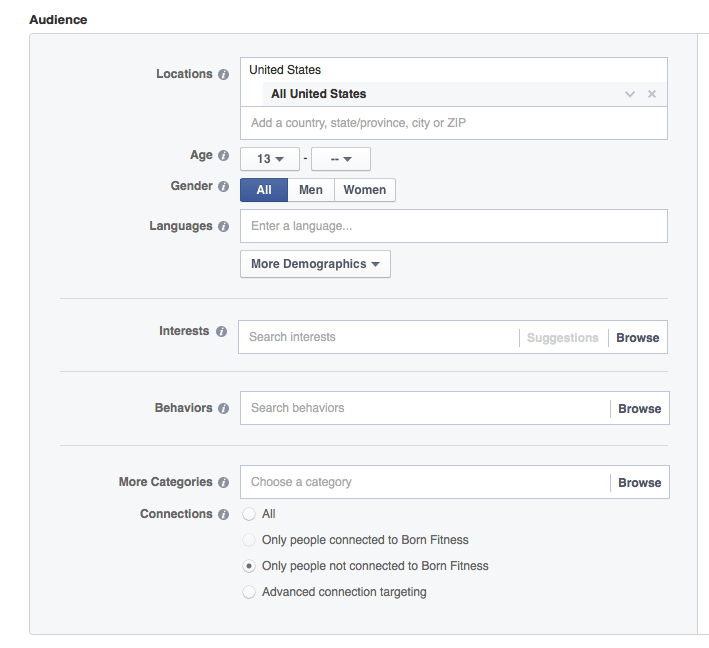Click the info icon beside Age
Image resolution: width=709 pixels, height=648 pixels.
223,156
